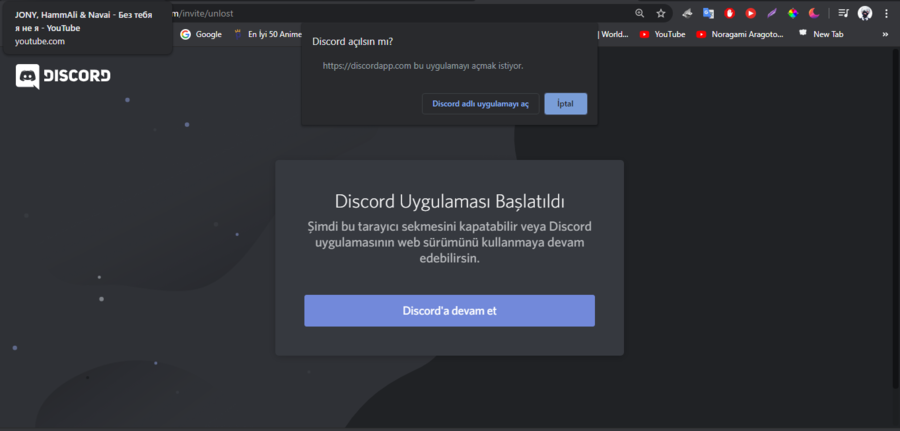Open the YouTube bookmark

[663, 34]
